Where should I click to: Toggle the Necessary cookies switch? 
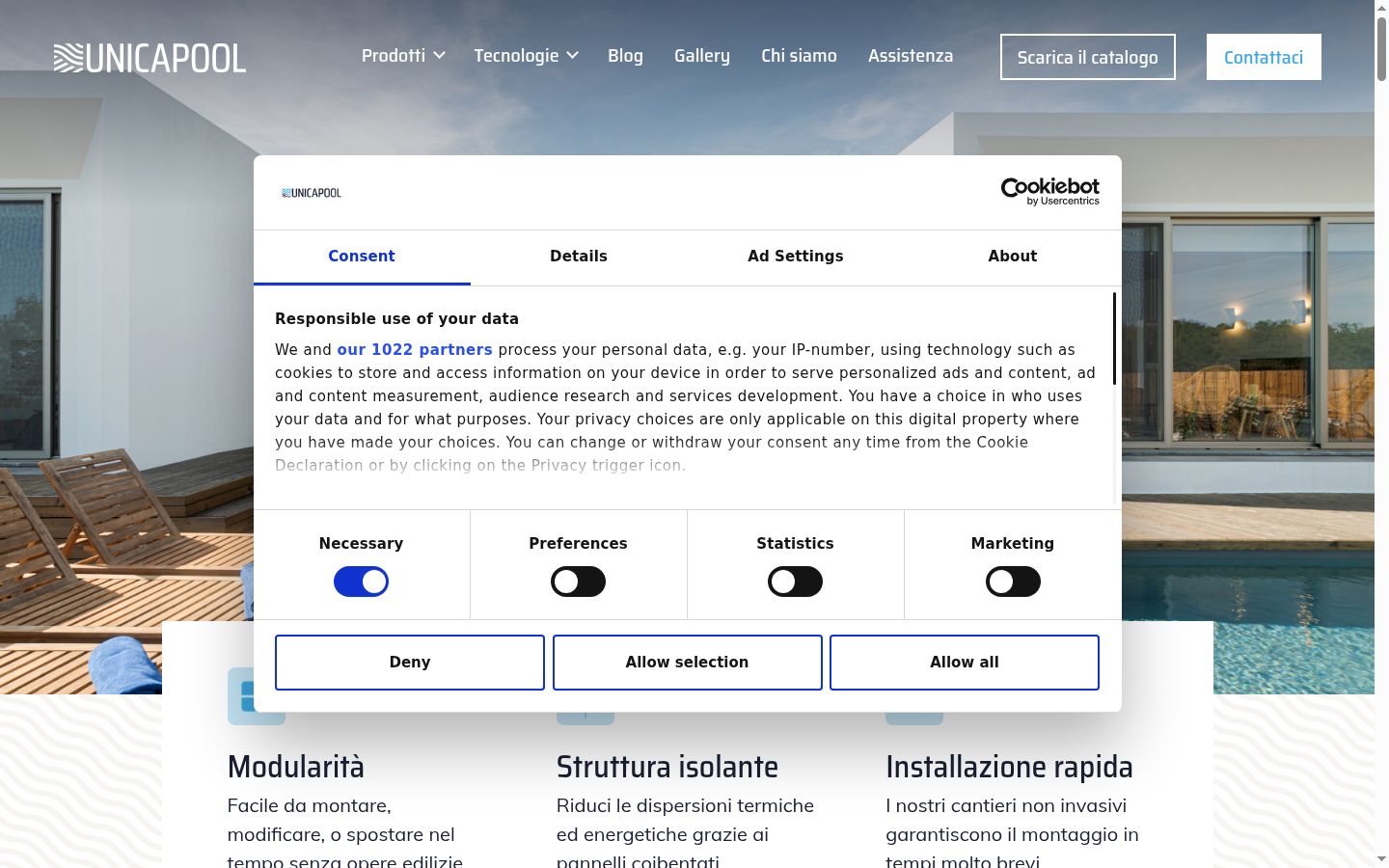(361, 582)
